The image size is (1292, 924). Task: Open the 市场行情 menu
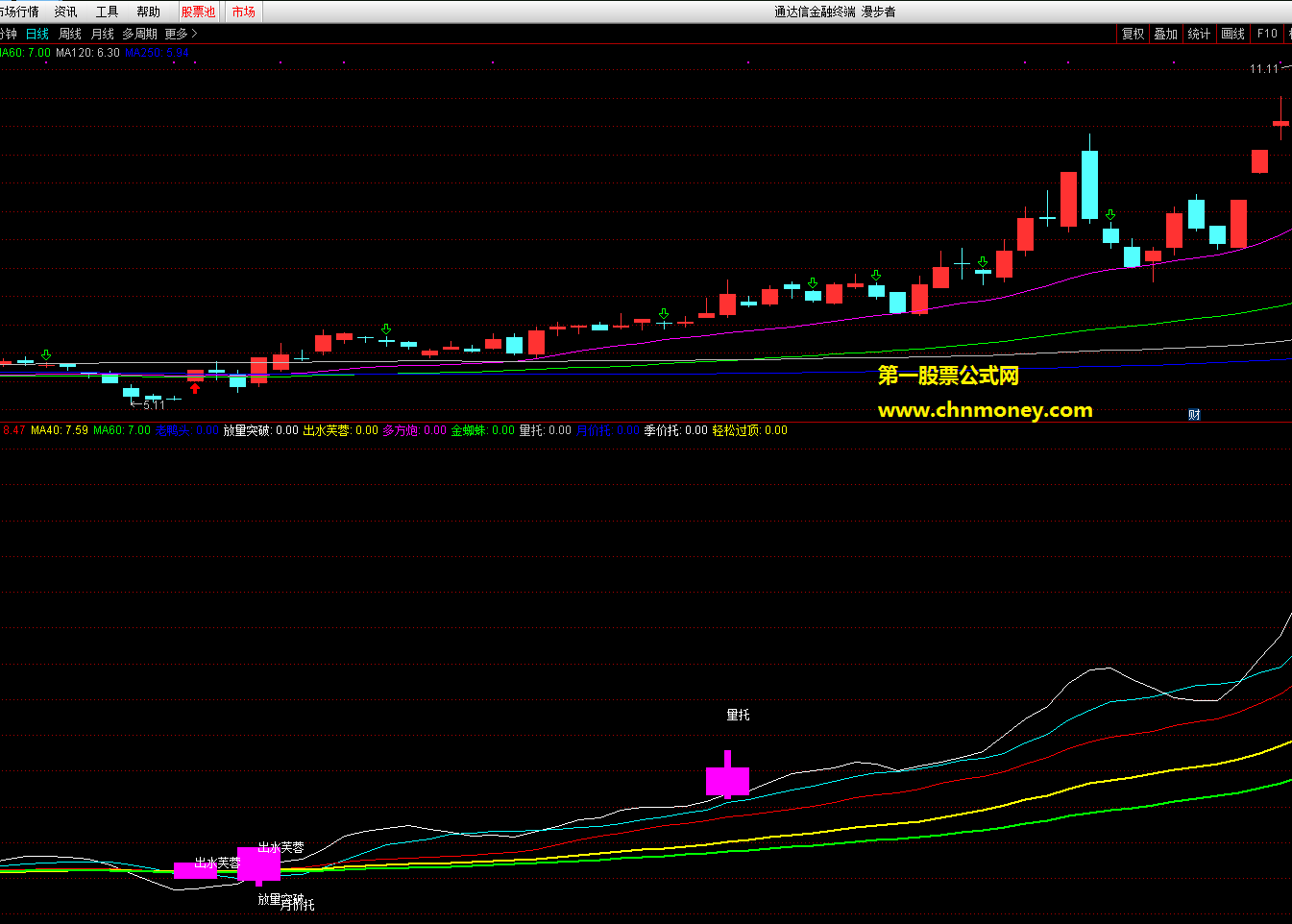pyautogui.click(x=19, y=12)
